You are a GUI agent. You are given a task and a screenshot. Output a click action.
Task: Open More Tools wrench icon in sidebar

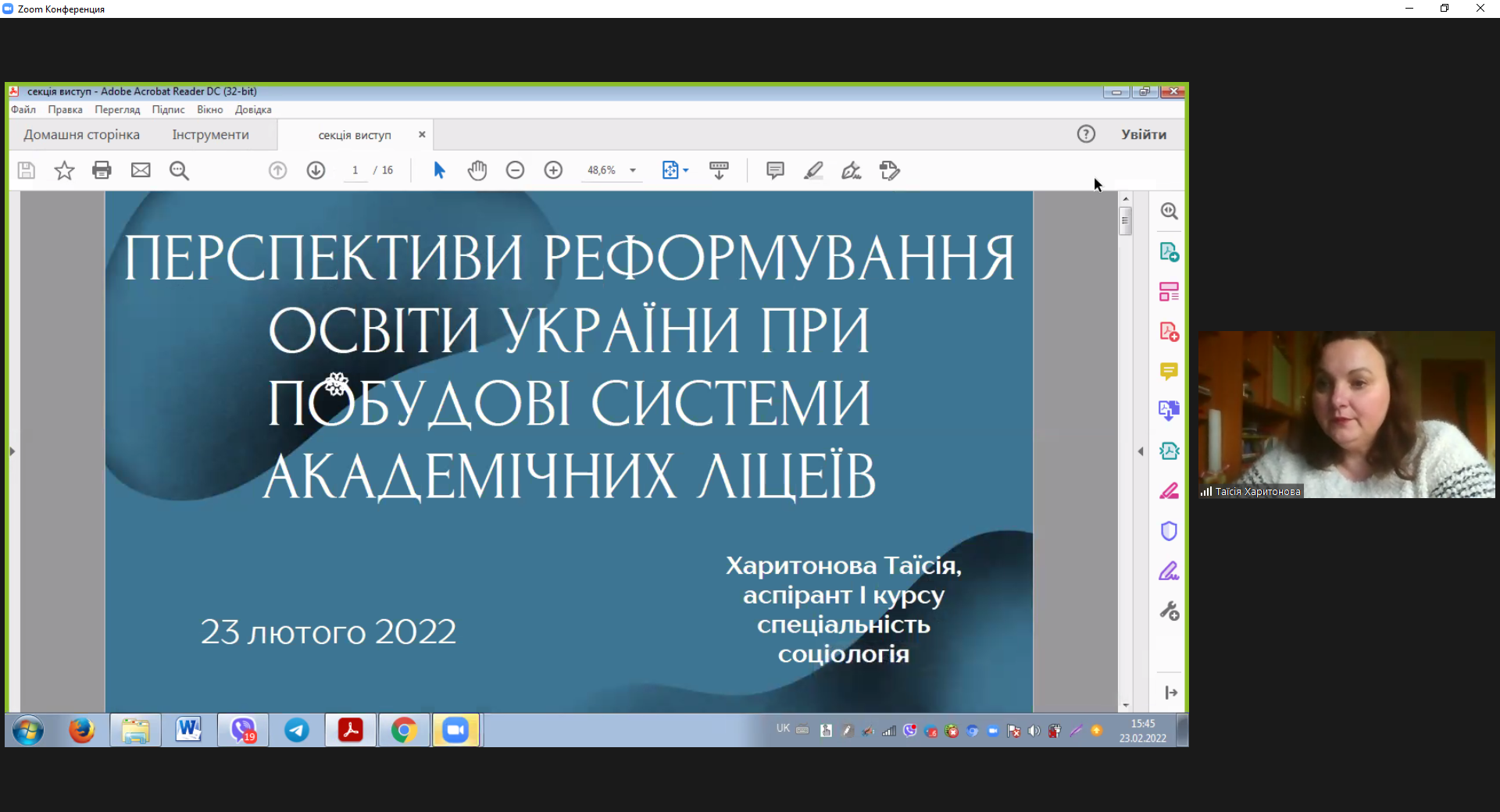point(1169,611)
